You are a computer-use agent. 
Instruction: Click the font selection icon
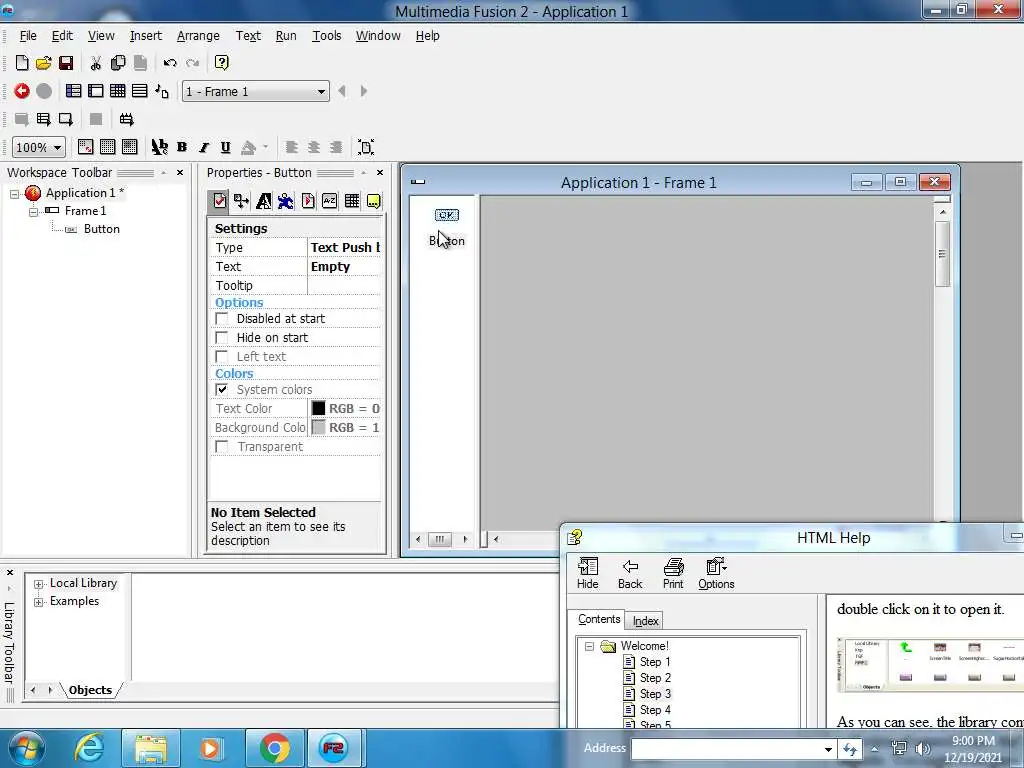pyautogui.click(x=159, y=147)
